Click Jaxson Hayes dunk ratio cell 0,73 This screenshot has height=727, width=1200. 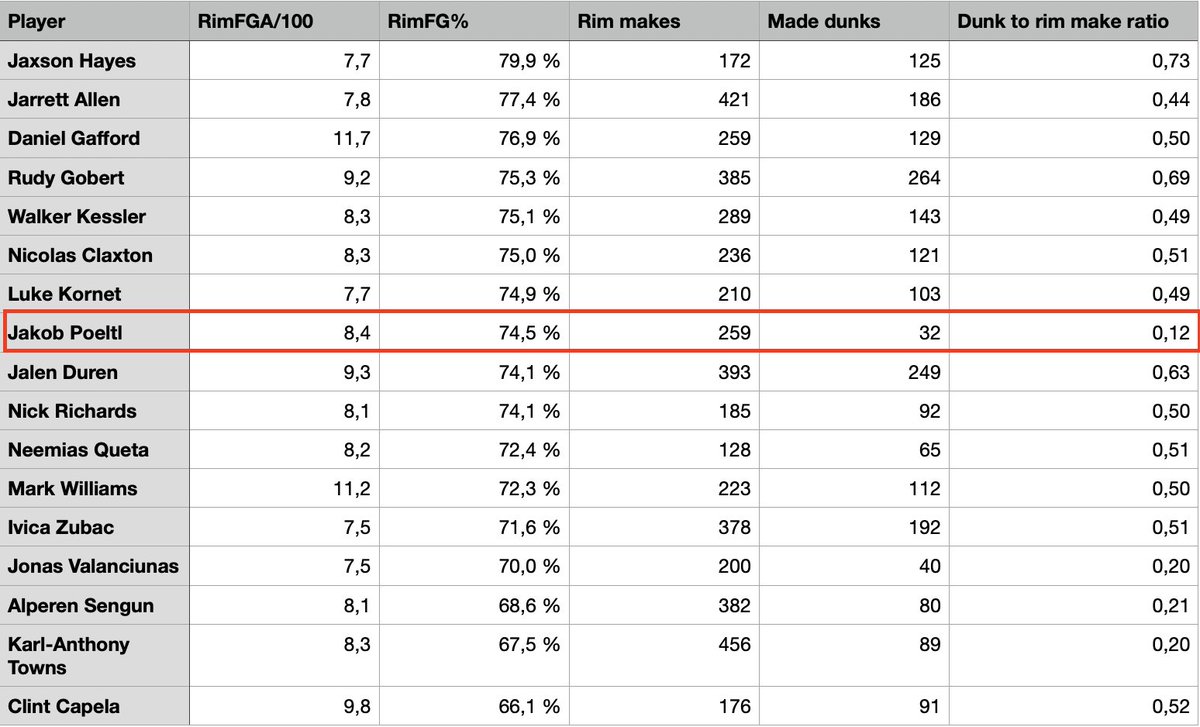[1074, 60]
